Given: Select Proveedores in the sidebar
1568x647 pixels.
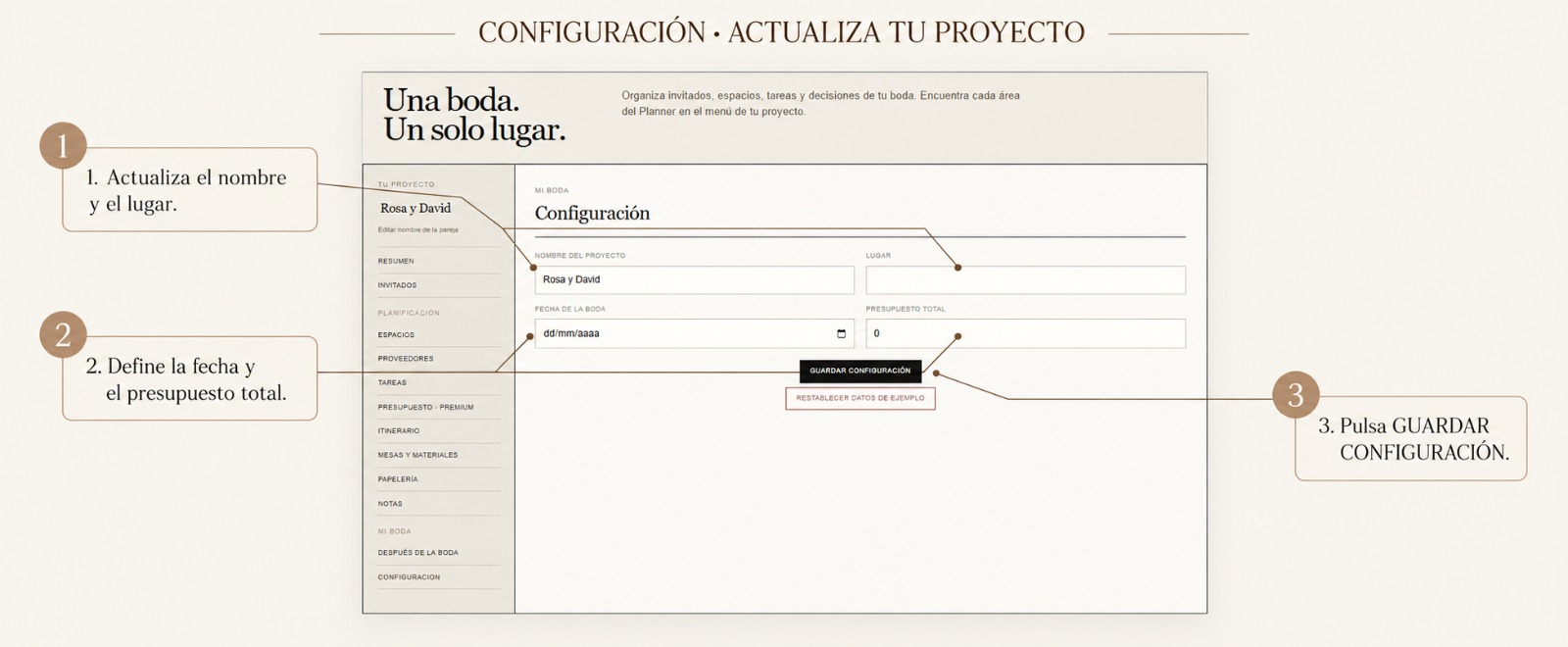Looking at the screenshot, I should click(x=406, y=359).
